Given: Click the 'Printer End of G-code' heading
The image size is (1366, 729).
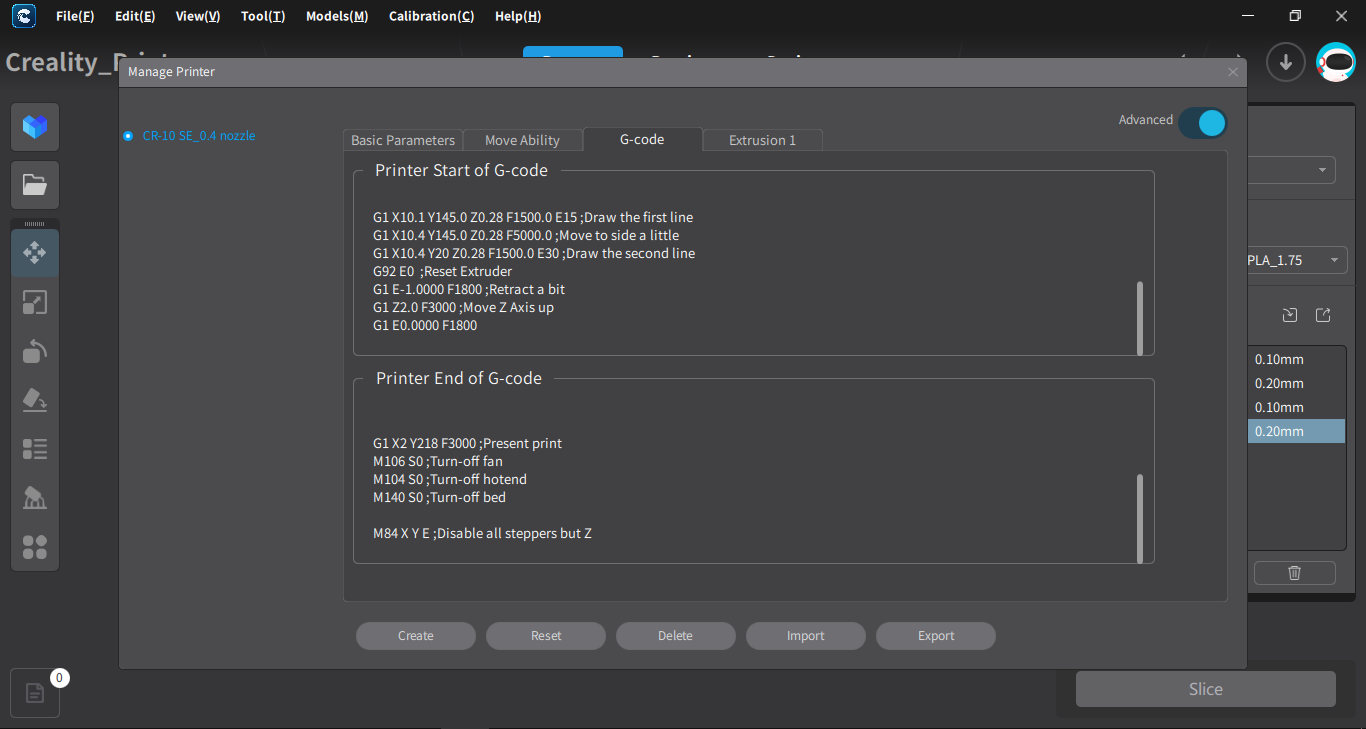Looking at the screenshot, I should pos(459,378).
